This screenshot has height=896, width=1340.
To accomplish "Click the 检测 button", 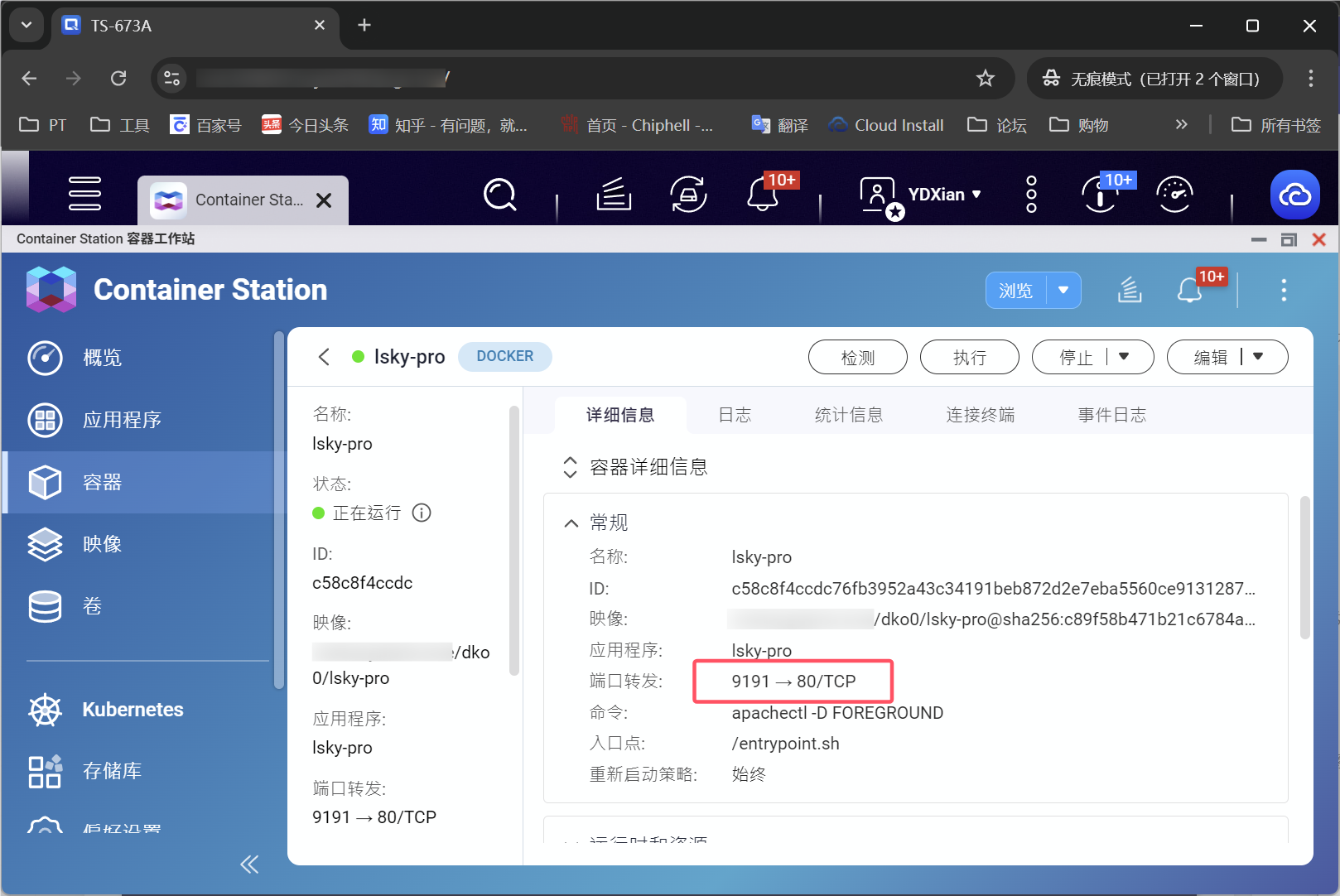I will pos(858,357).
